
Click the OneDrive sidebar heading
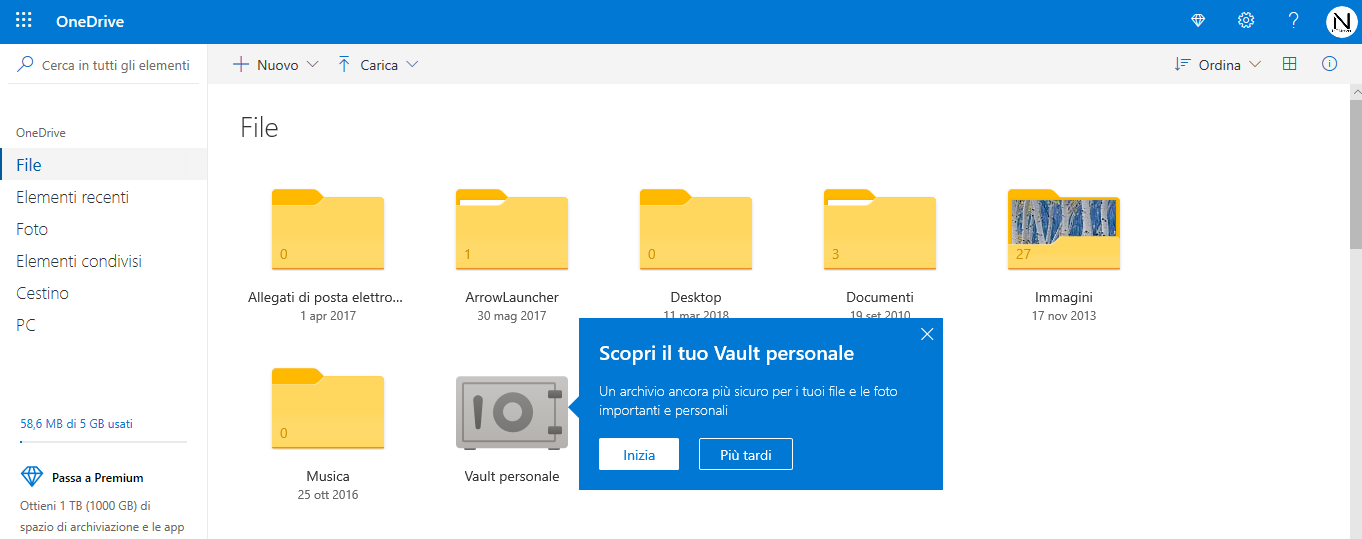41,133
